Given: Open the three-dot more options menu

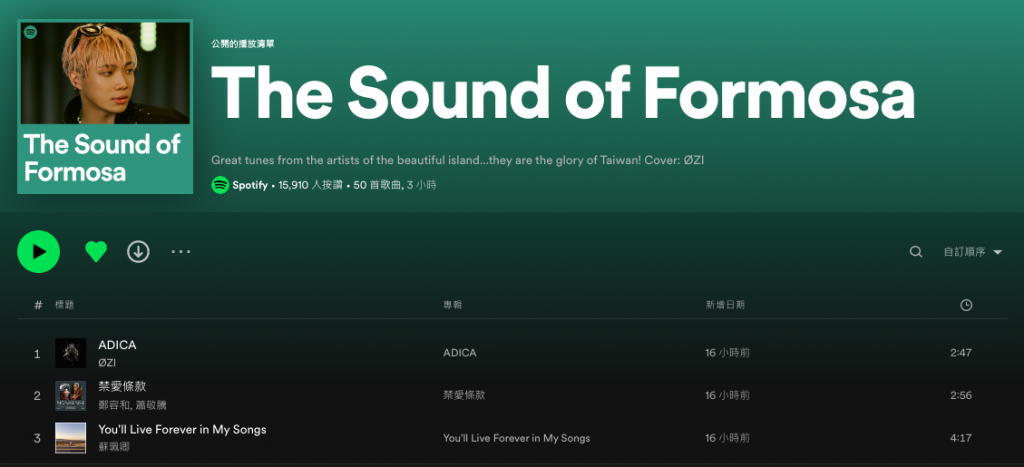Looking at the screenshot, I should (180, 252).
